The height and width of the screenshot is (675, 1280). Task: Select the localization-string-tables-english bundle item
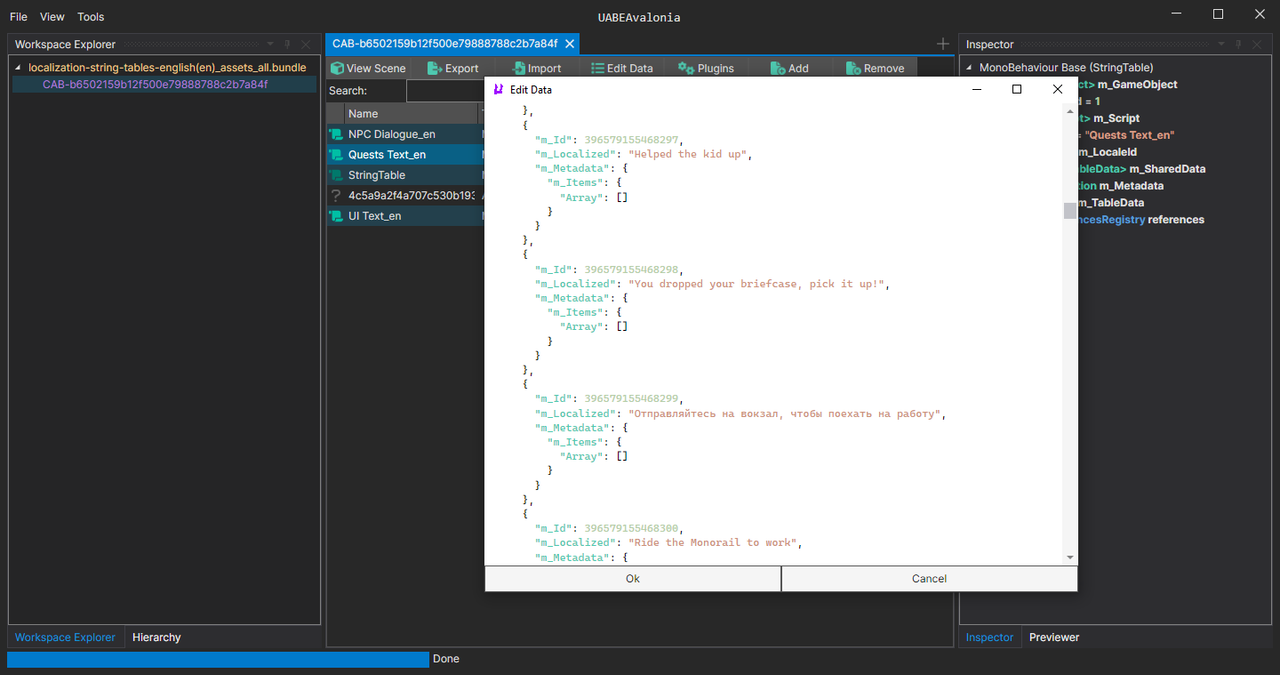(x=167, y=68)
